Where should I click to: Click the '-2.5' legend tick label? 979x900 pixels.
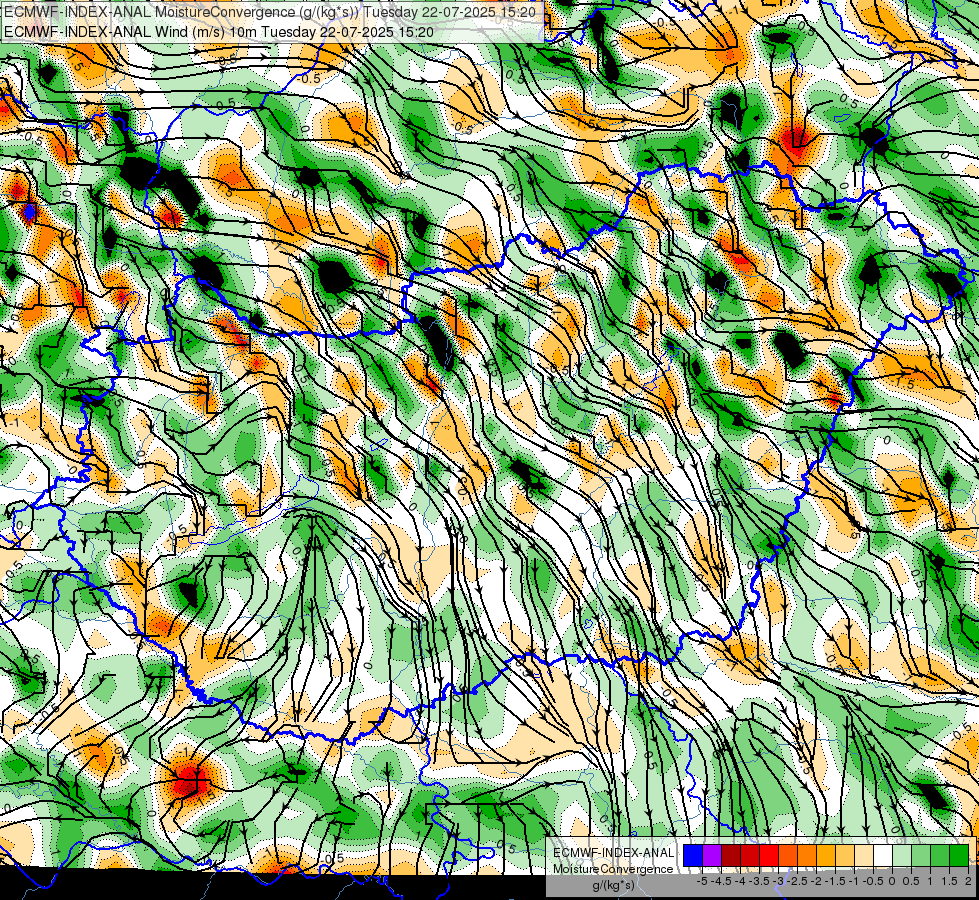pos(797,881)
